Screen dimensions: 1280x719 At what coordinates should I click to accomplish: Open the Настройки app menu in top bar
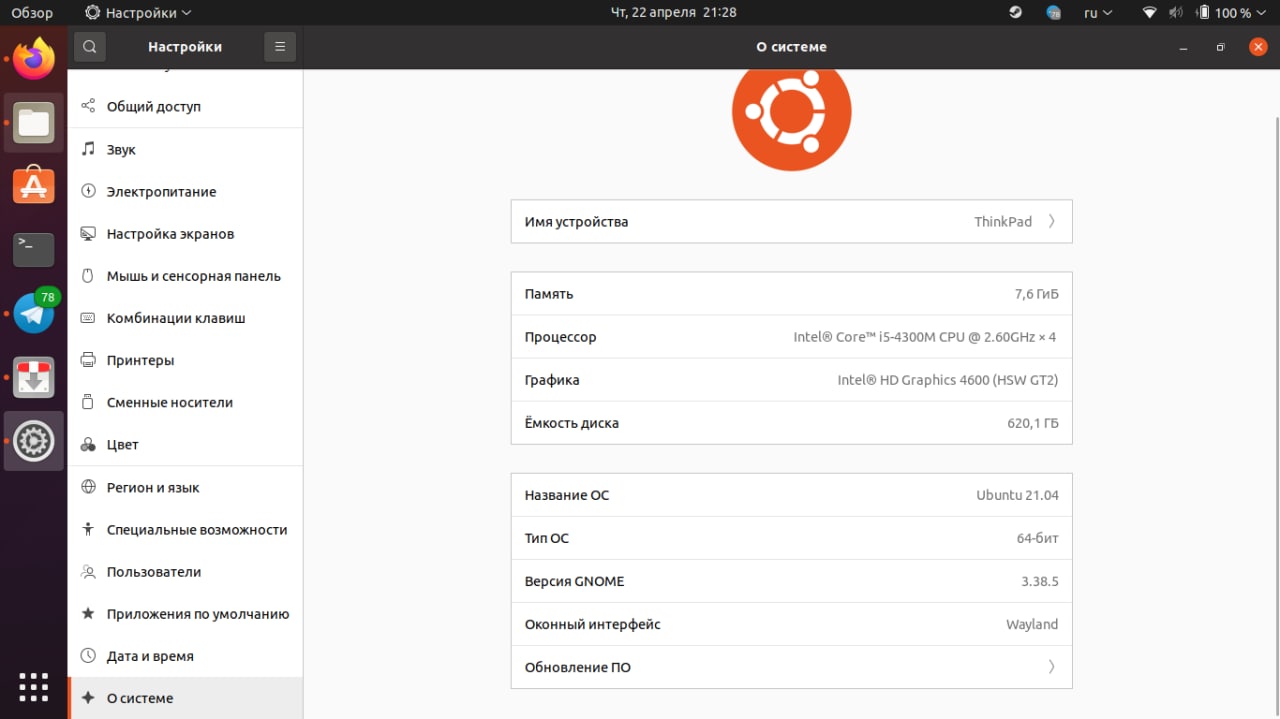coord(138,13)
